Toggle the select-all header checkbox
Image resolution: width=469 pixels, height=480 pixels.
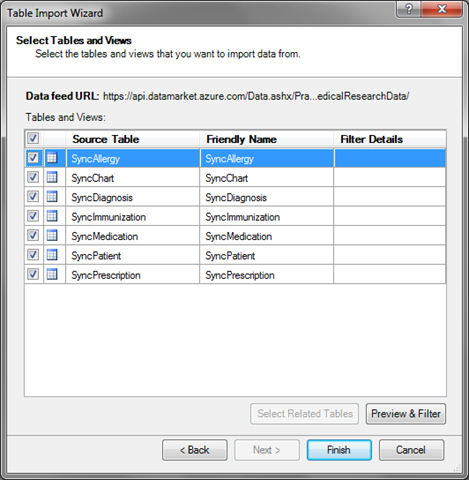[33, 138]
